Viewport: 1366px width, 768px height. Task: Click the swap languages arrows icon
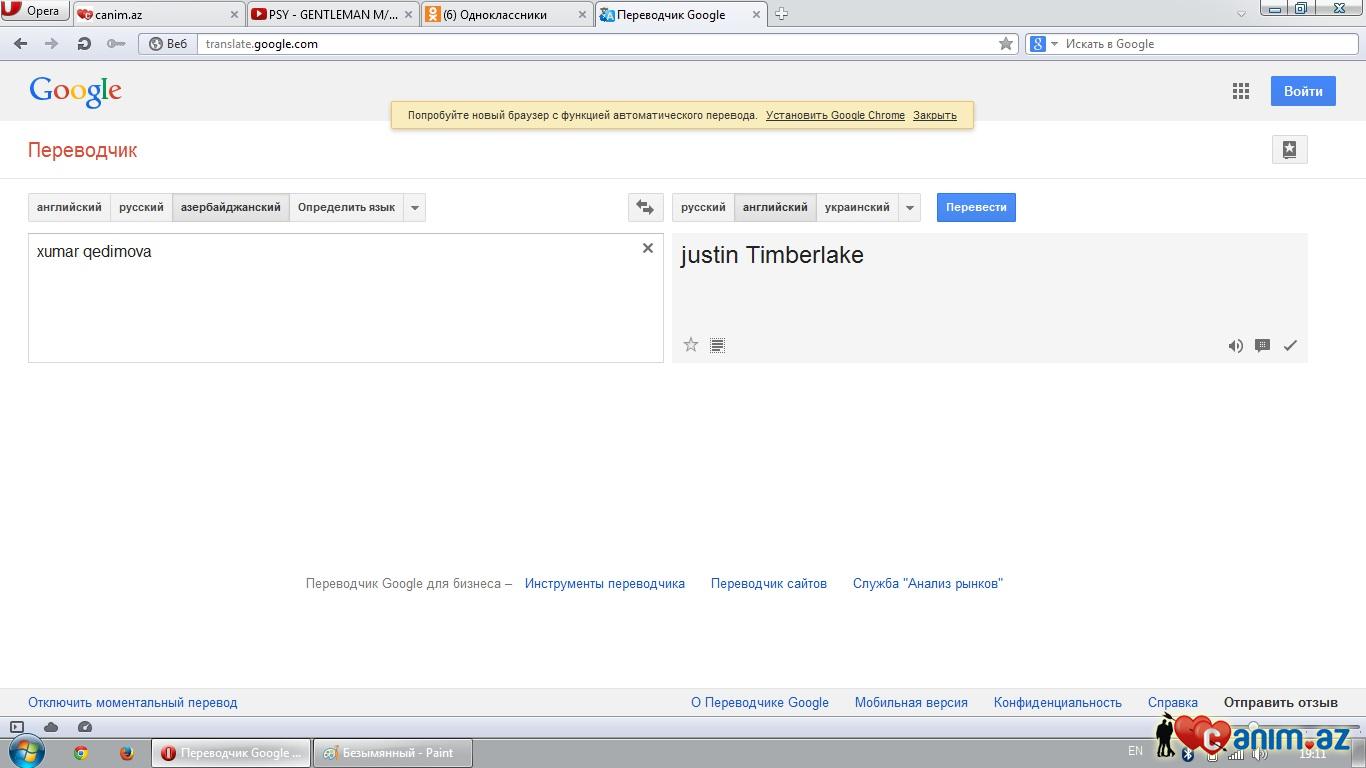[x=645, y=207]
